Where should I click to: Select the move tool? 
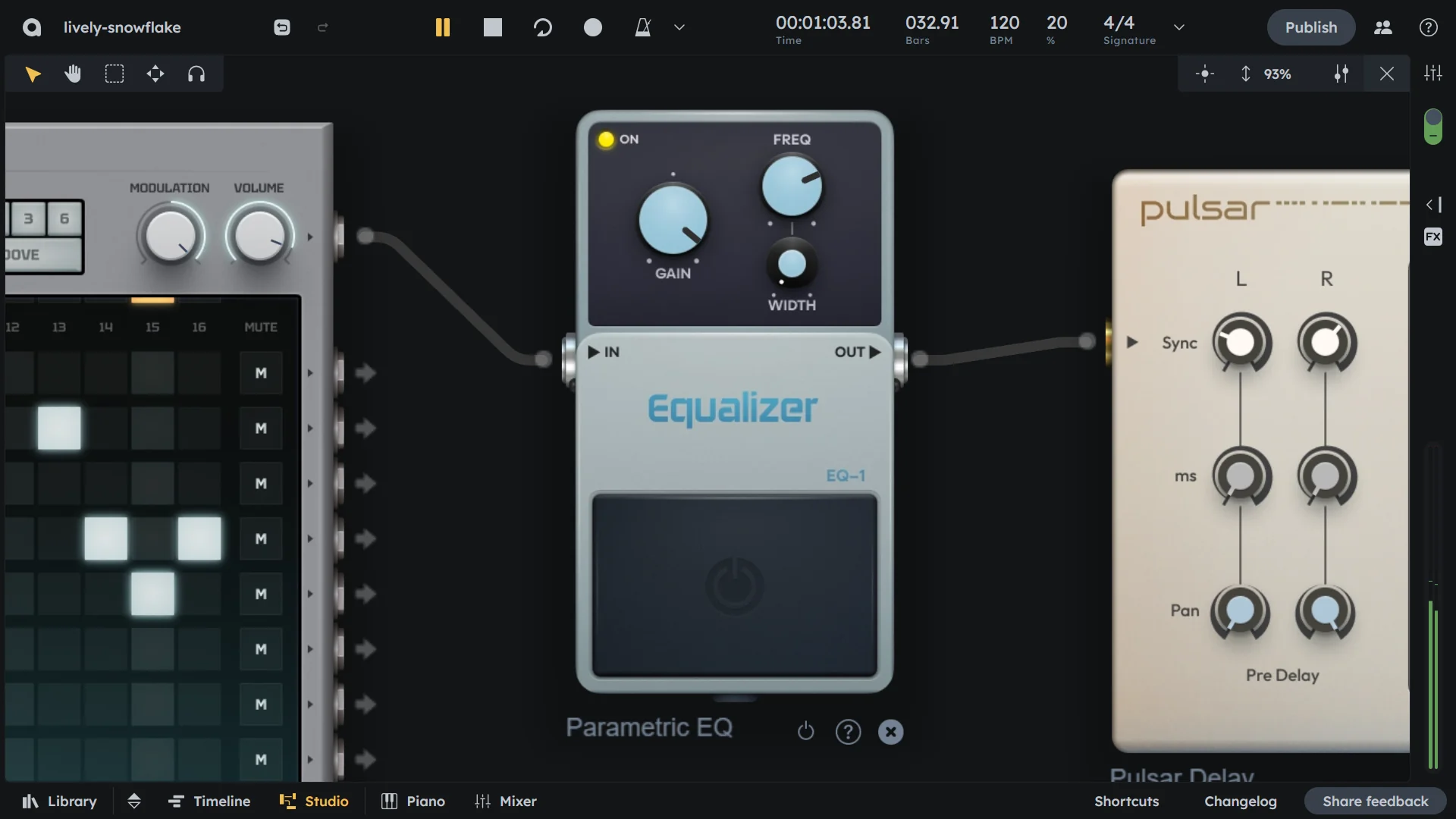pos(155,74)
